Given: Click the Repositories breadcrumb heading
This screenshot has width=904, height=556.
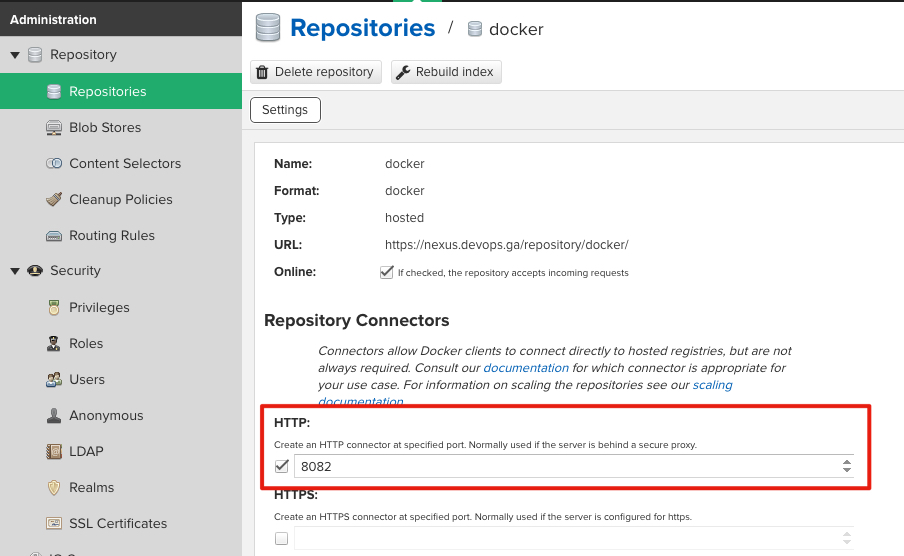Looking at the screenshot, I should [x=363, y=28].
